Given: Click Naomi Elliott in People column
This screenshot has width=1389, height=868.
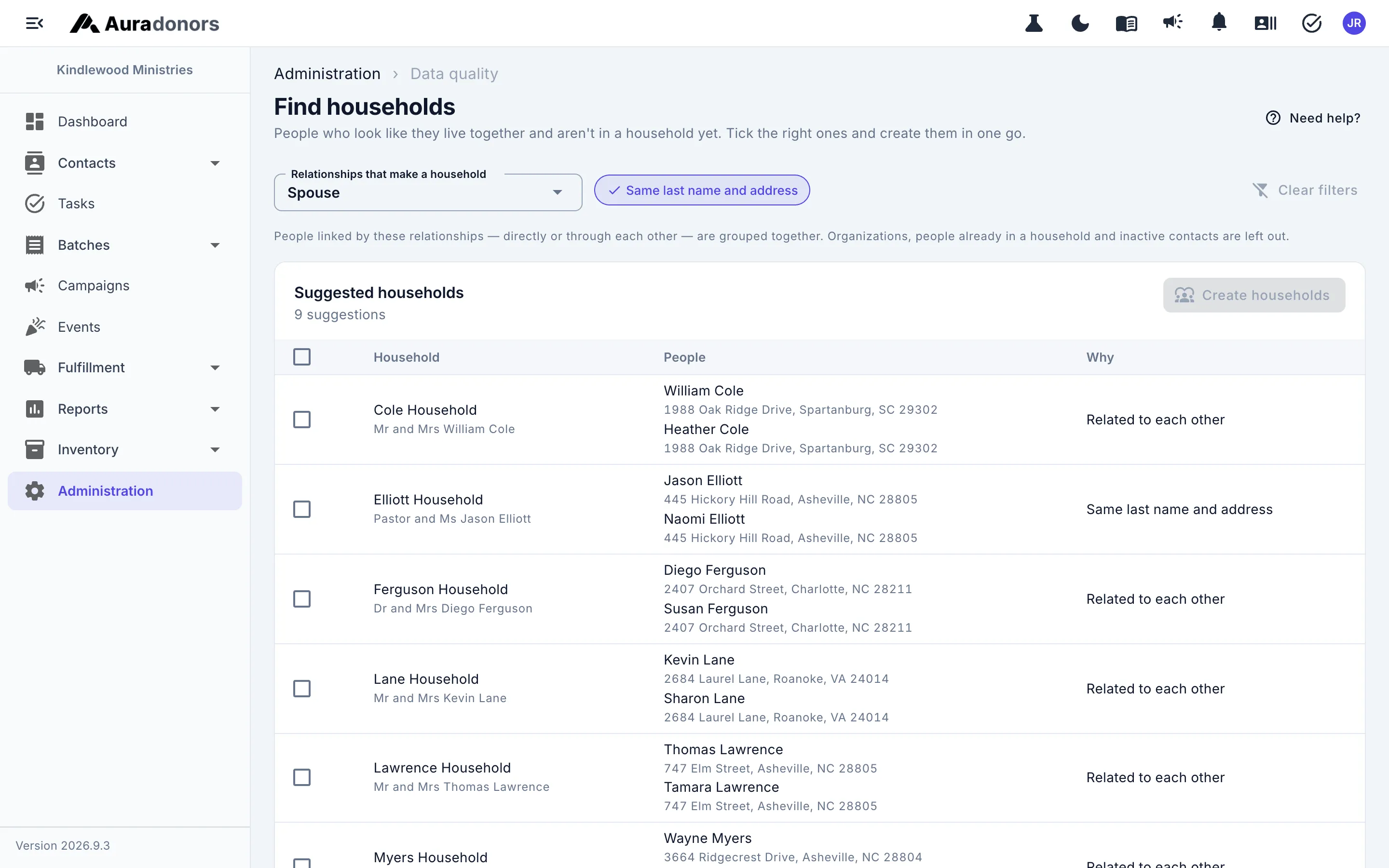Looking at the screenshot, I should pos(704,519).
